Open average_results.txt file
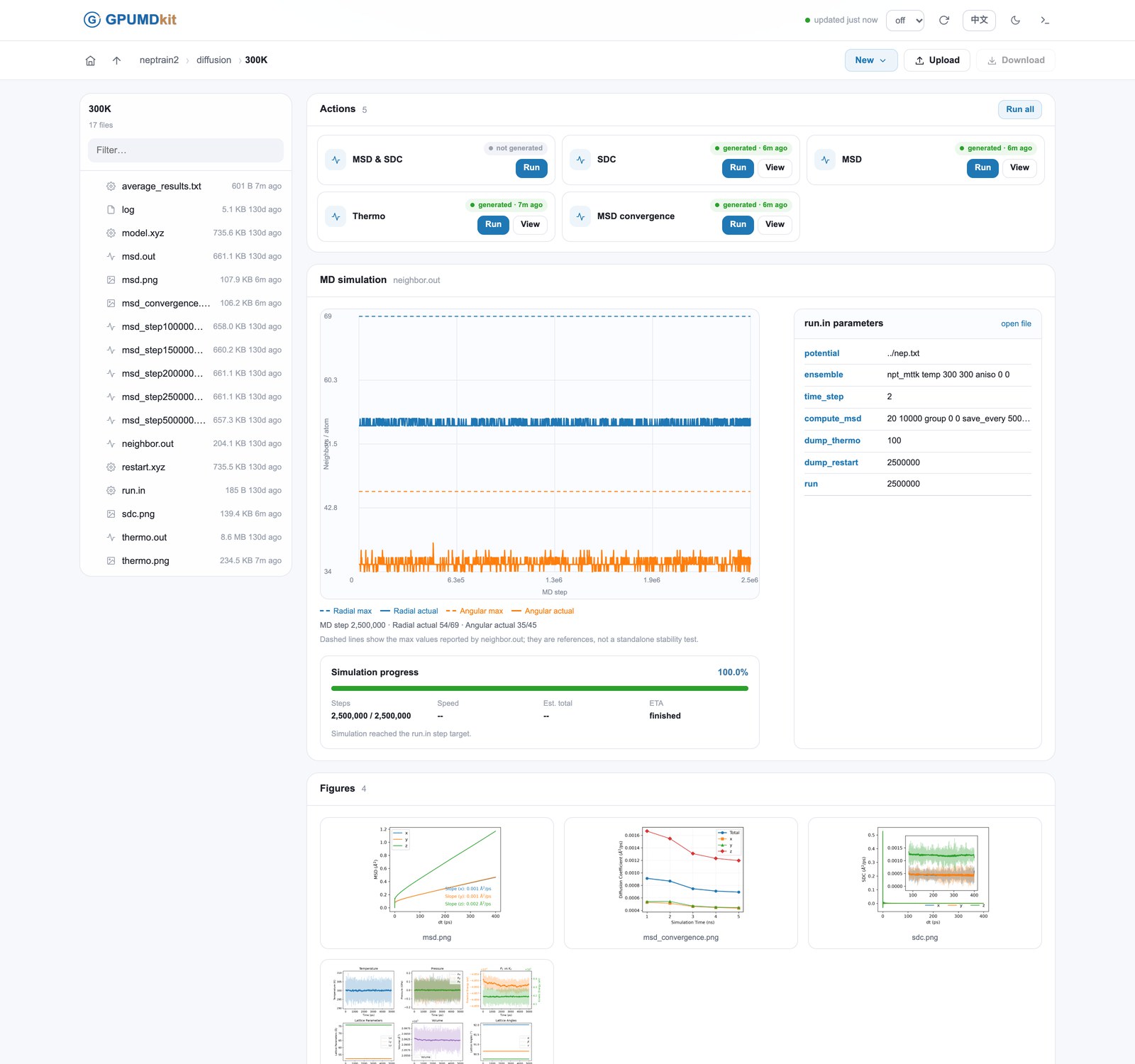This screenshot has width=1135, height=1064. (186, 187)
